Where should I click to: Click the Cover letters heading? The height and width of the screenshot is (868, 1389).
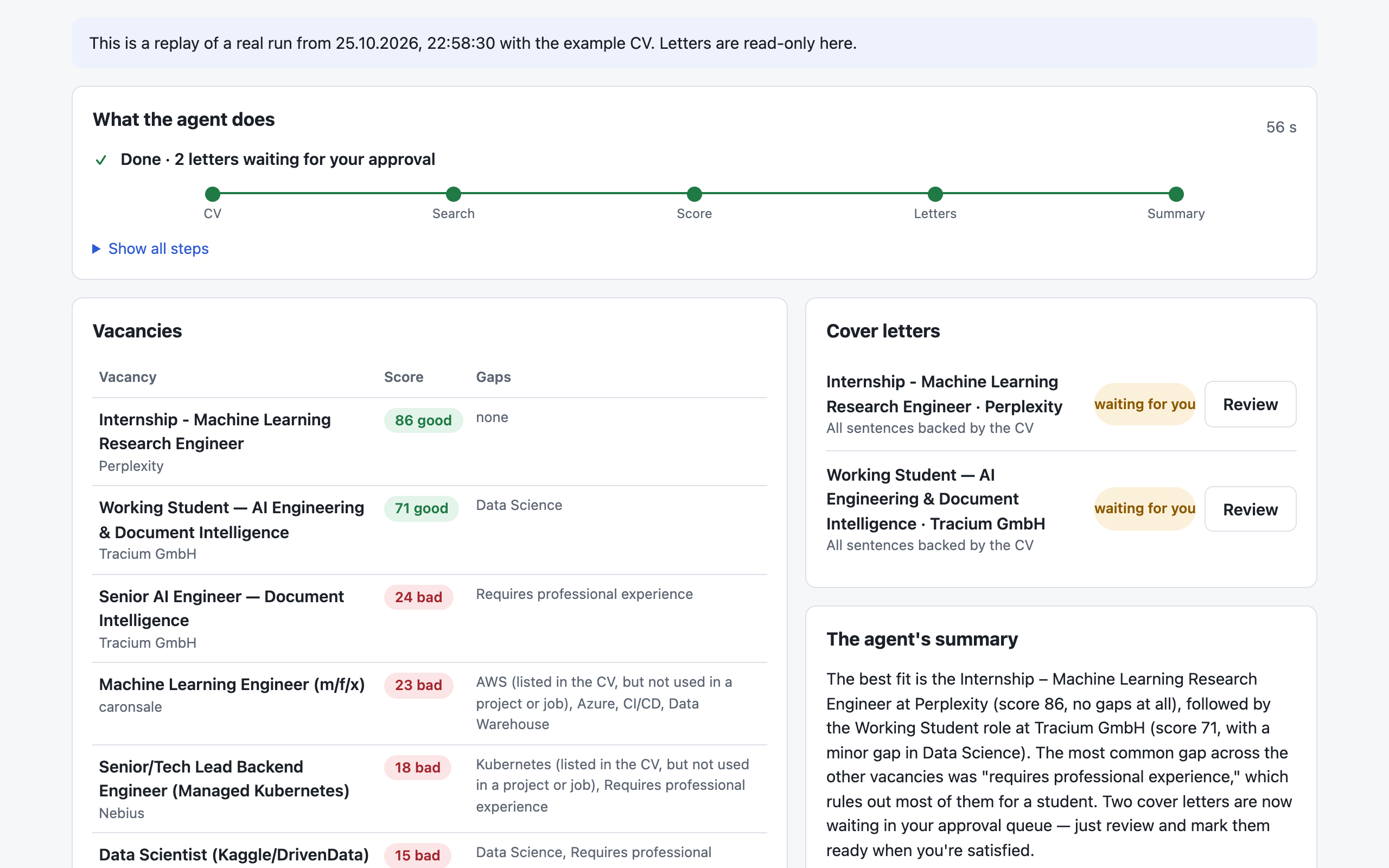(x=883, y=331)
